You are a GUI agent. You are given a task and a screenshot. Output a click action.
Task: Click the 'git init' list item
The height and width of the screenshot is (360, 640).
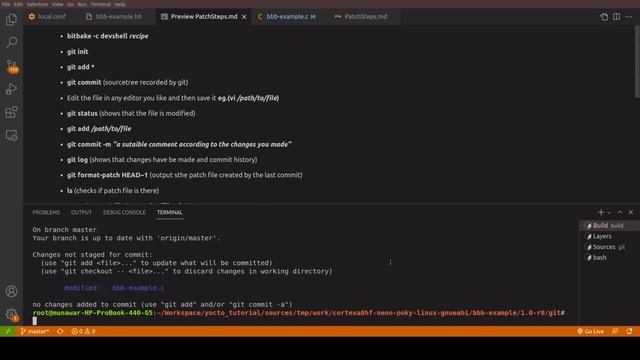point(78,51)
